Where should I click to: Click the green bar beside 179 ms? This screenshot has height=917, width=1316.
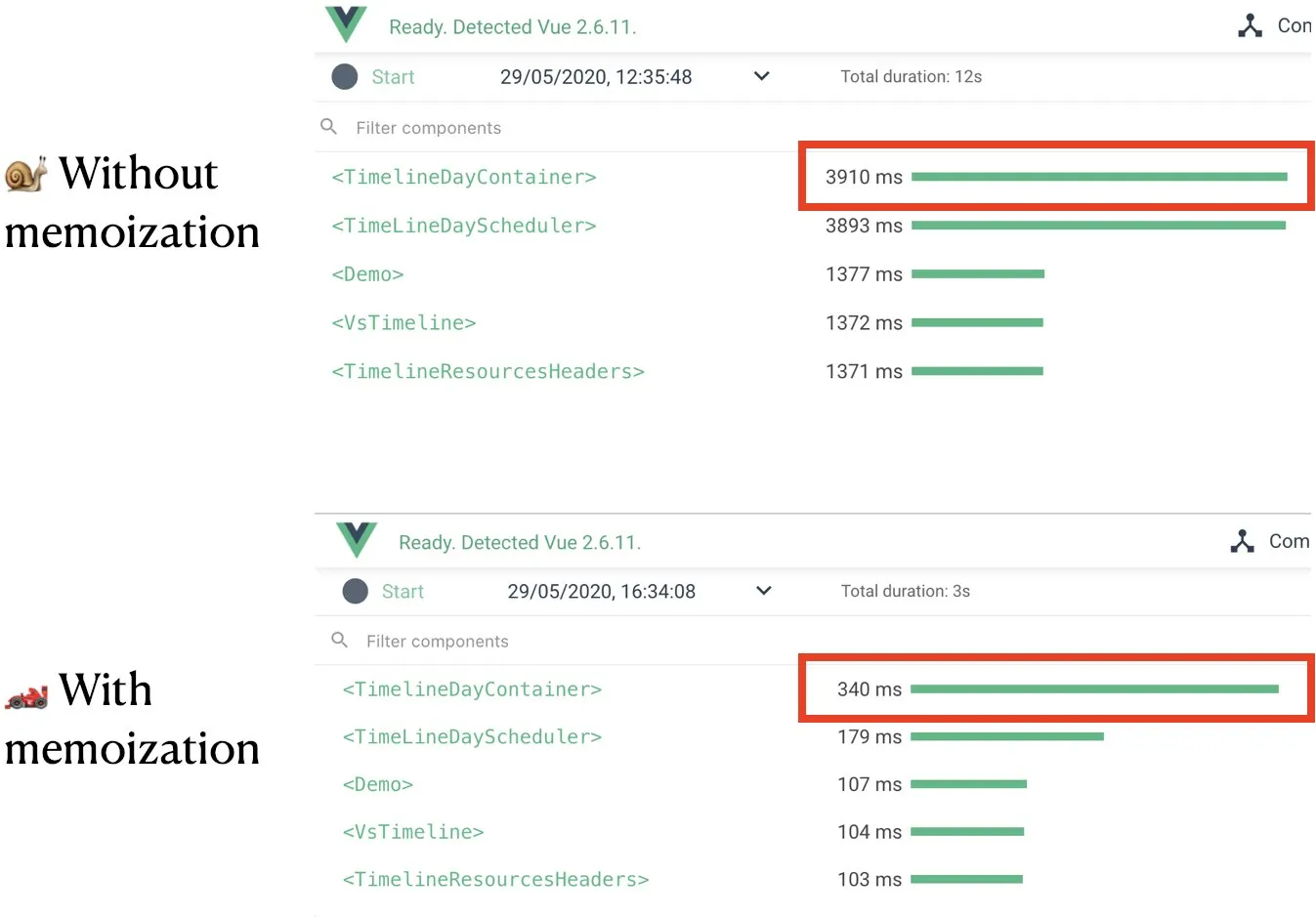pos(1007,736)
